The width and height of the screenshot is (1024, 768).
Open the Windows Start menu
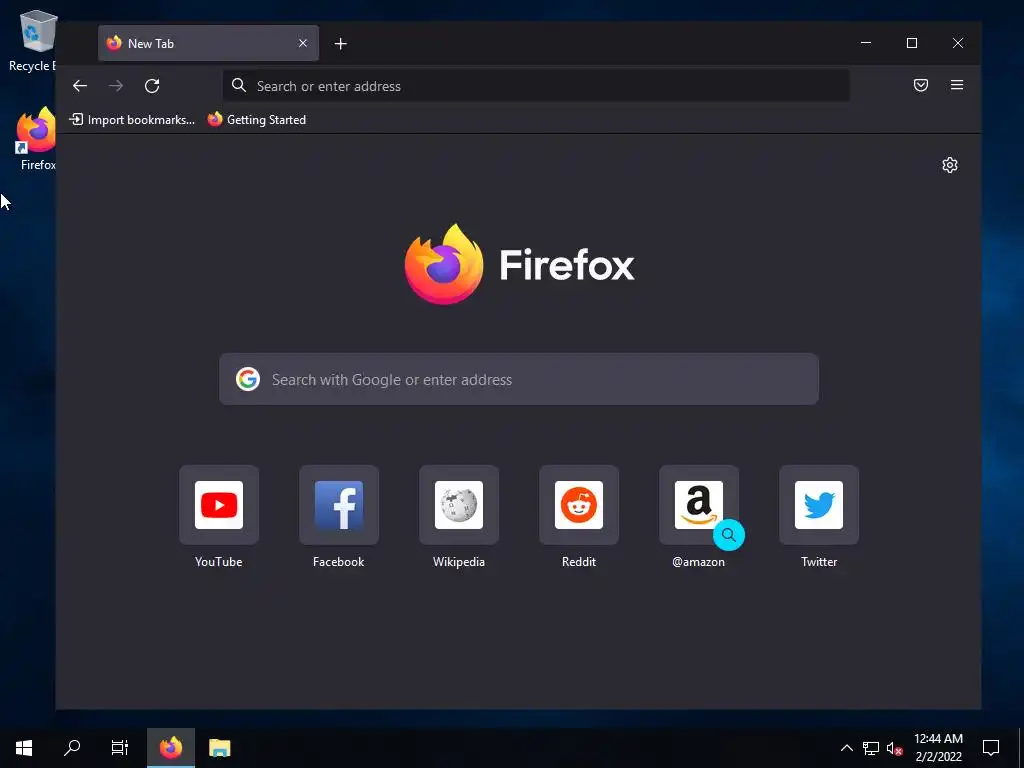[x=24, y=748]
